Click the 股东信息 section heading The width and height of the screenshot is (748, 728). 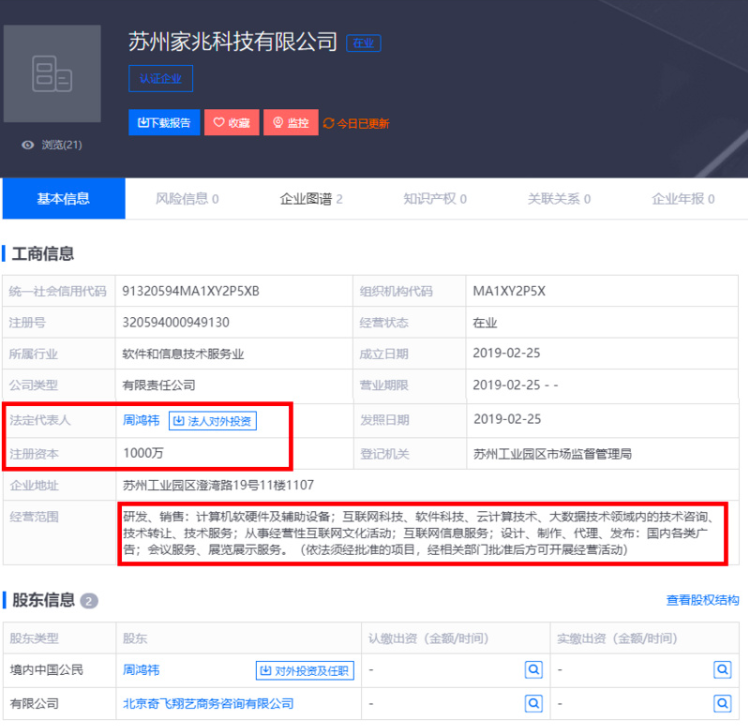tap(43, 600)
